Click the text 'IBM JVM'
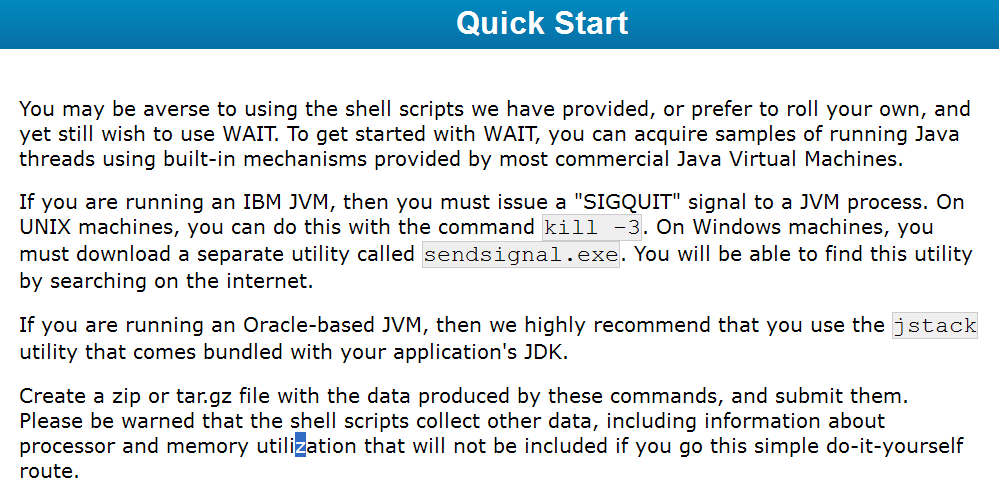Screen dimensions: 999x491 click(285, 203)
